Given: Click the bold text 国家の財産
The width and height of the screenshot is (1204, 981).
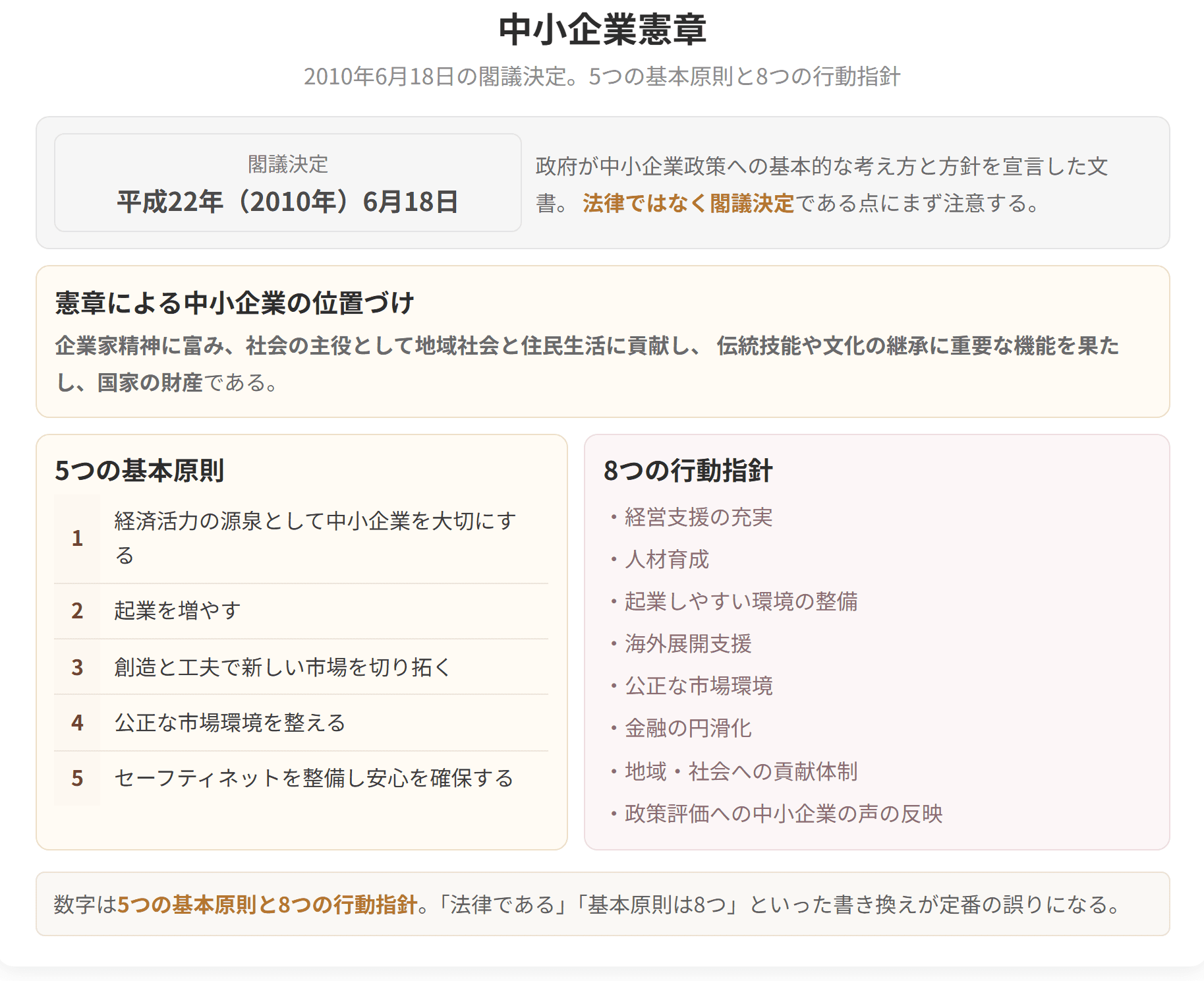Looking at the screenshot, I should 150,382.
